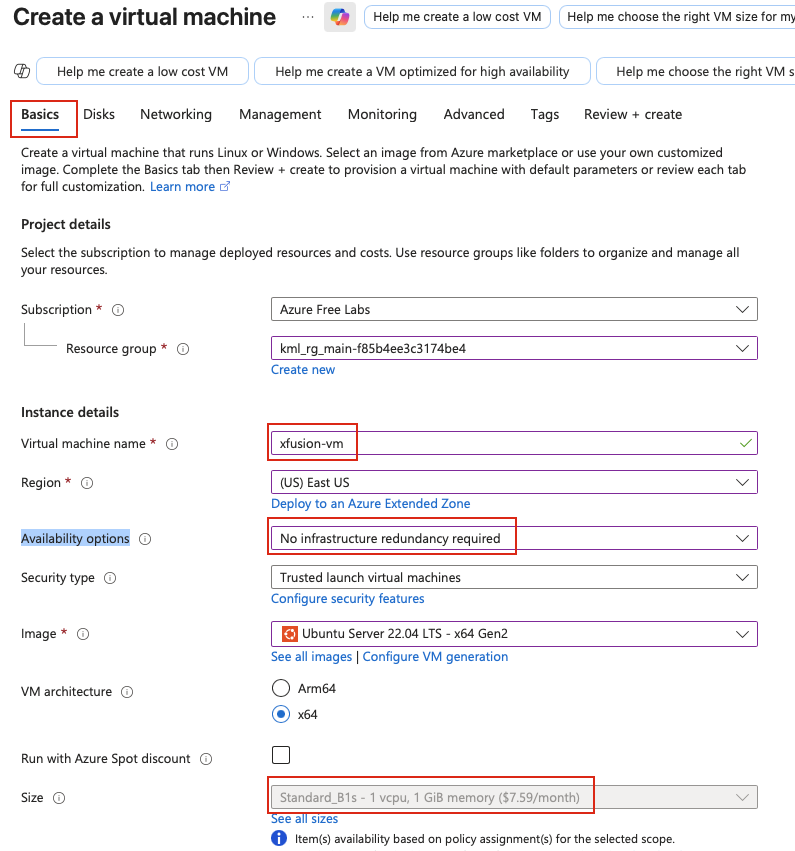Click the Copilot icon beside the title

340,17
